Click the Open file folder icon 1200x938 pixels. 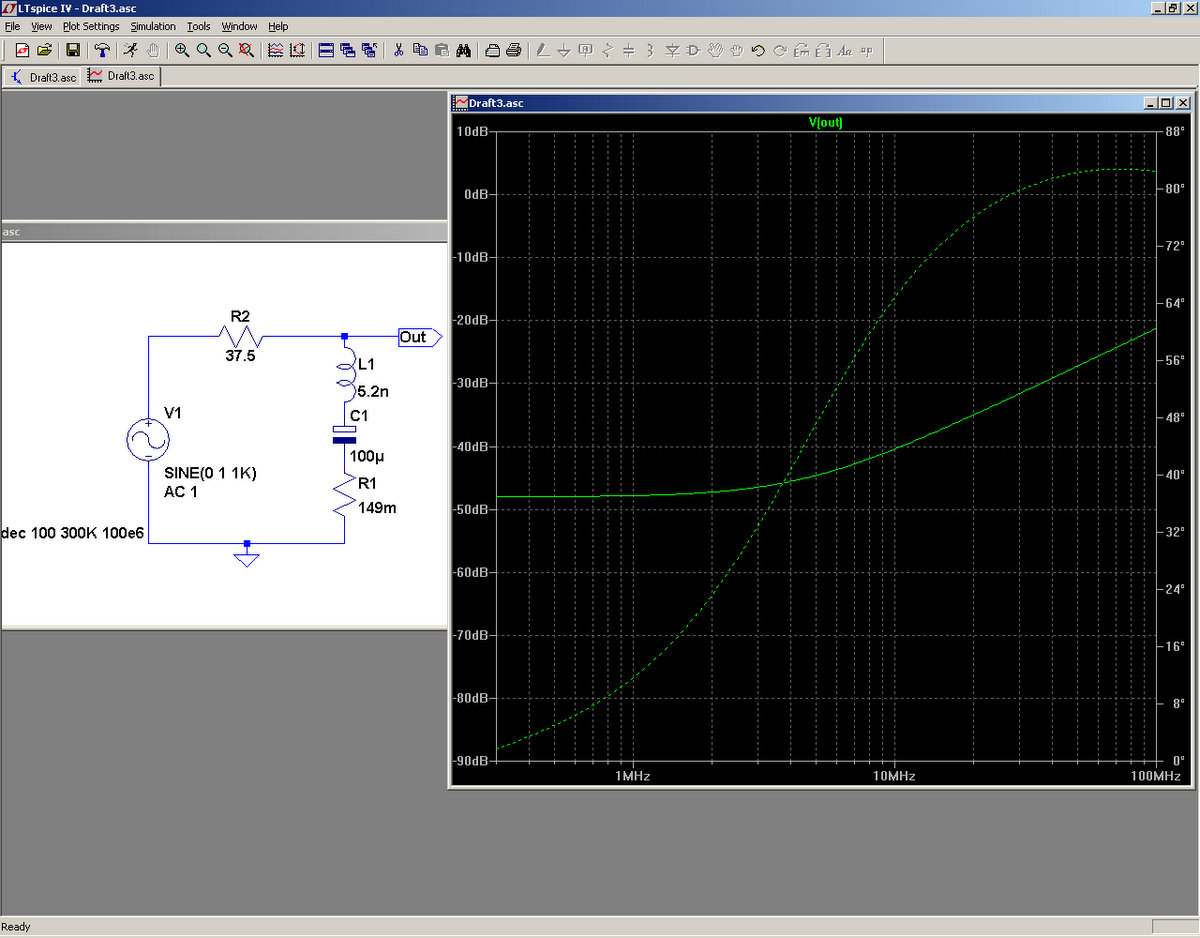[x=45, y=50]
